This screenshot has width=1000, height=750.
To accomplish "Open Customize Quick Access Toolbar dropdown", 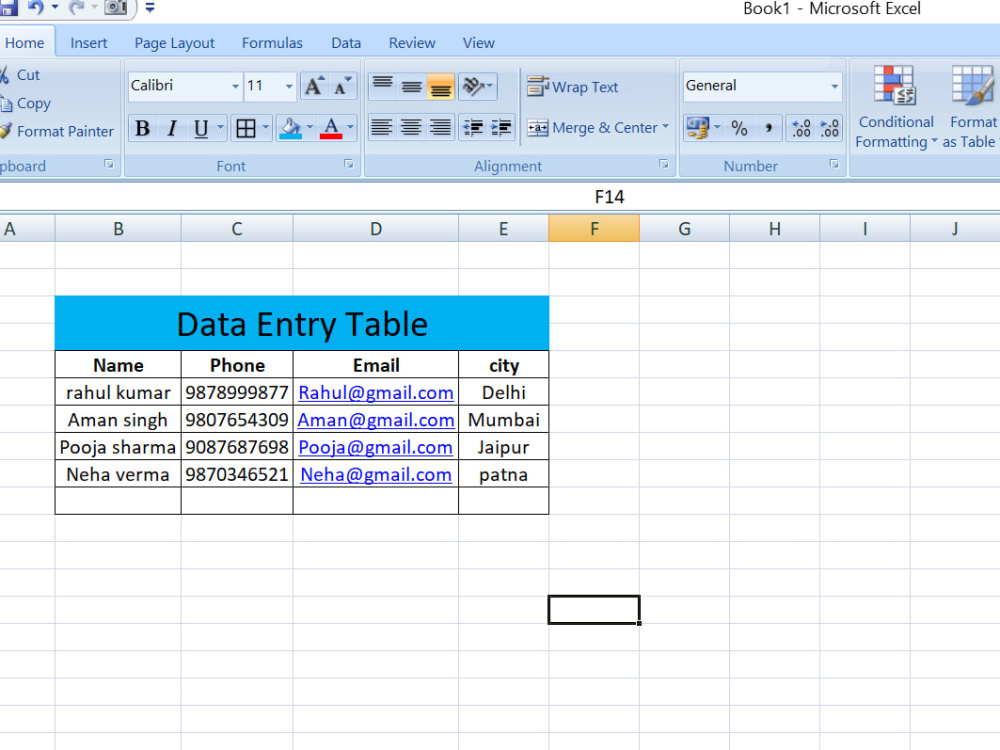I will pos(150,8).
